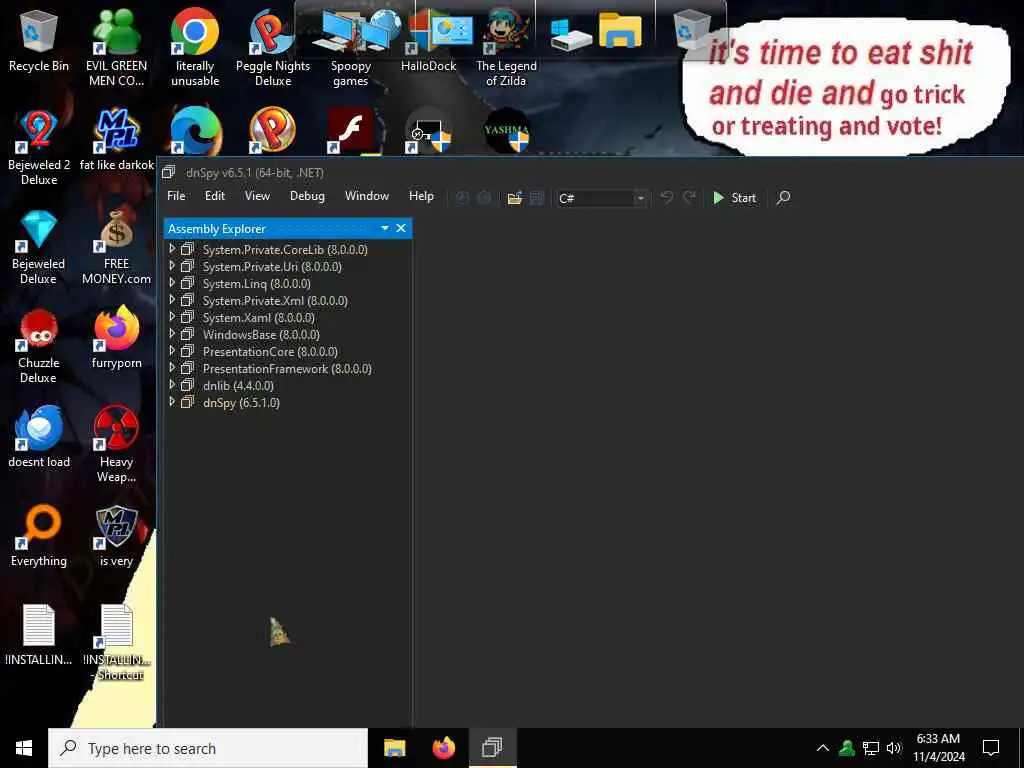The width and height of the screenshot is (1024, 768).
Task: Click the Navigate Backward toolbar icon
Action: tap(462, 198)
